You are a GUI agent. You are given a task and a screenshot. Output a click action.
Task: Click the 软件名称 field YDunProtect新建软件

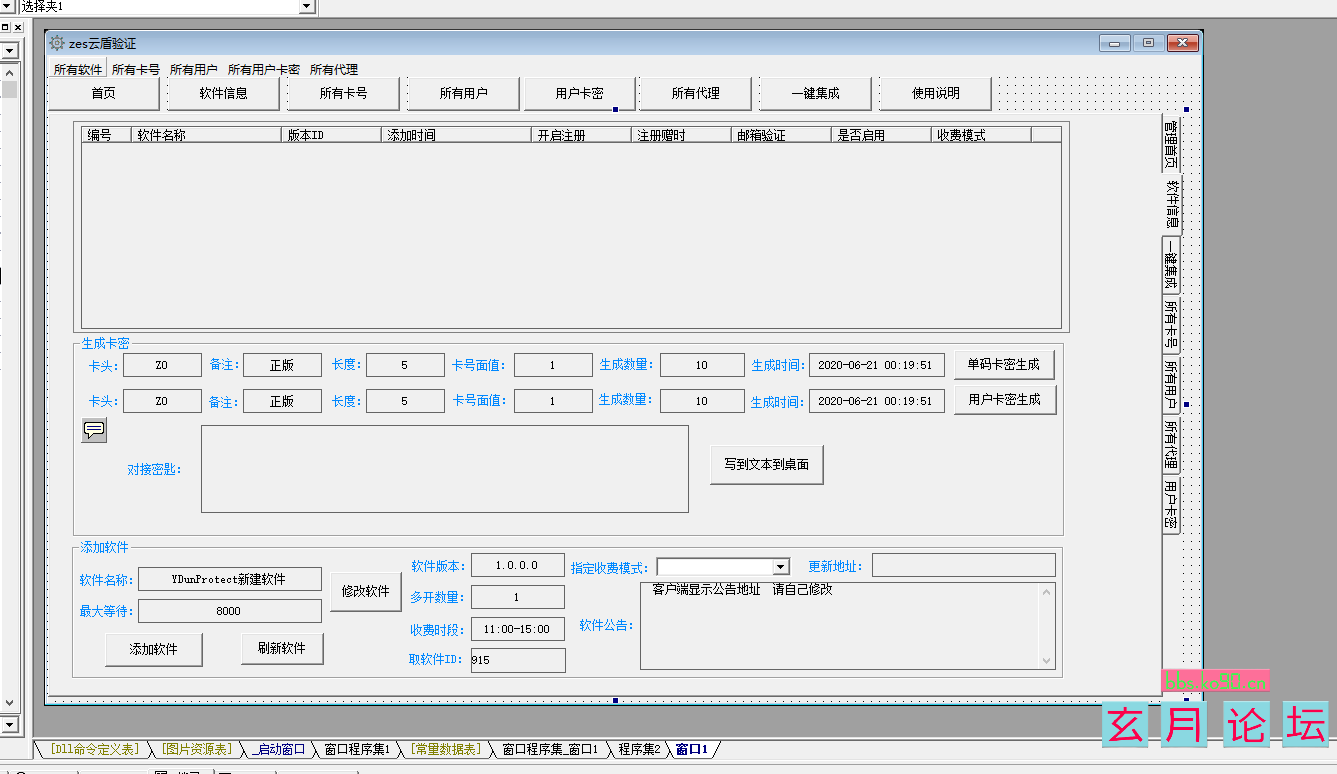[229, 579]
